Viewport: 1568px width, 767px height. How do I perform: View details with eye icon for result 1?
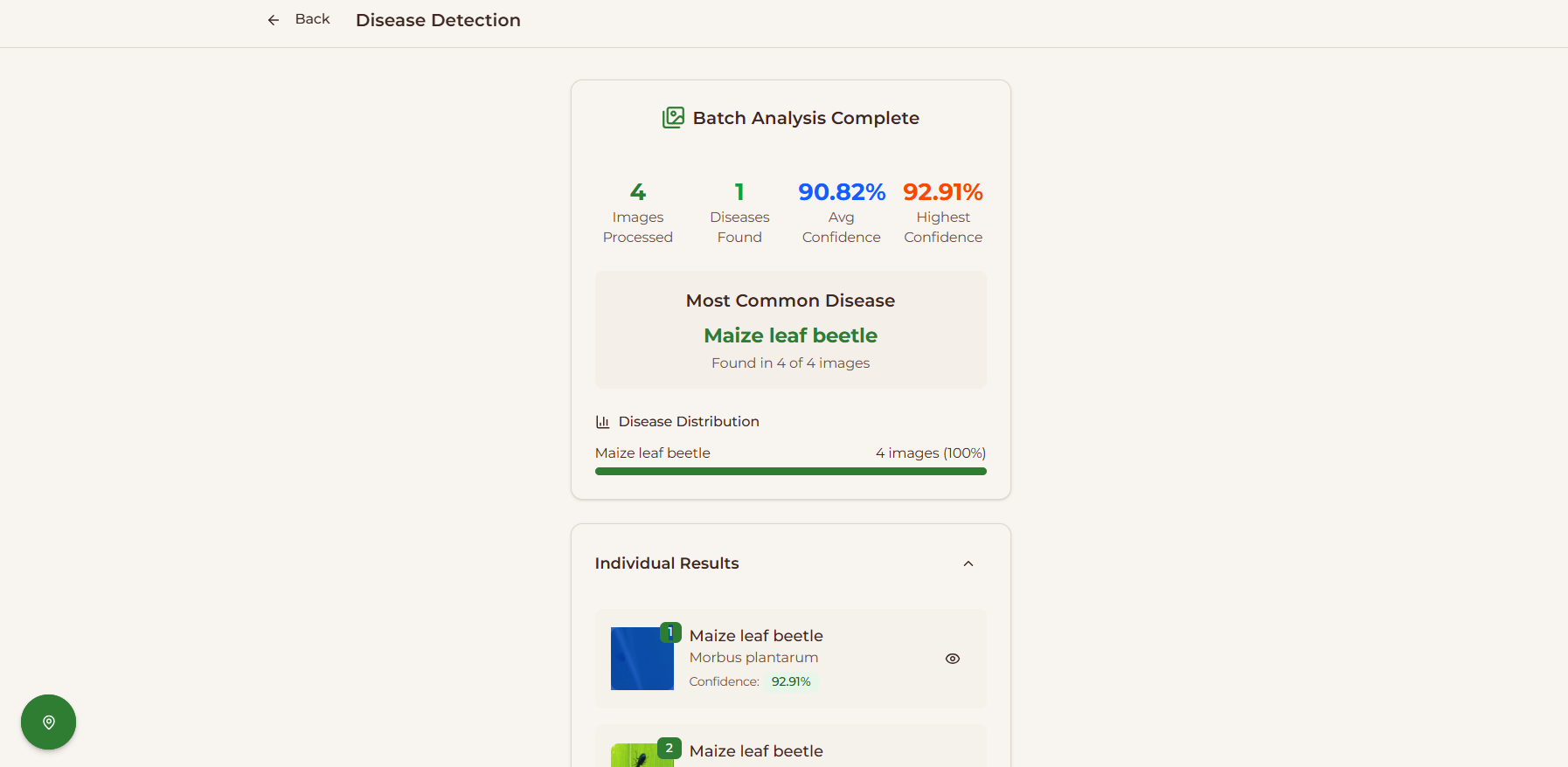953,659
